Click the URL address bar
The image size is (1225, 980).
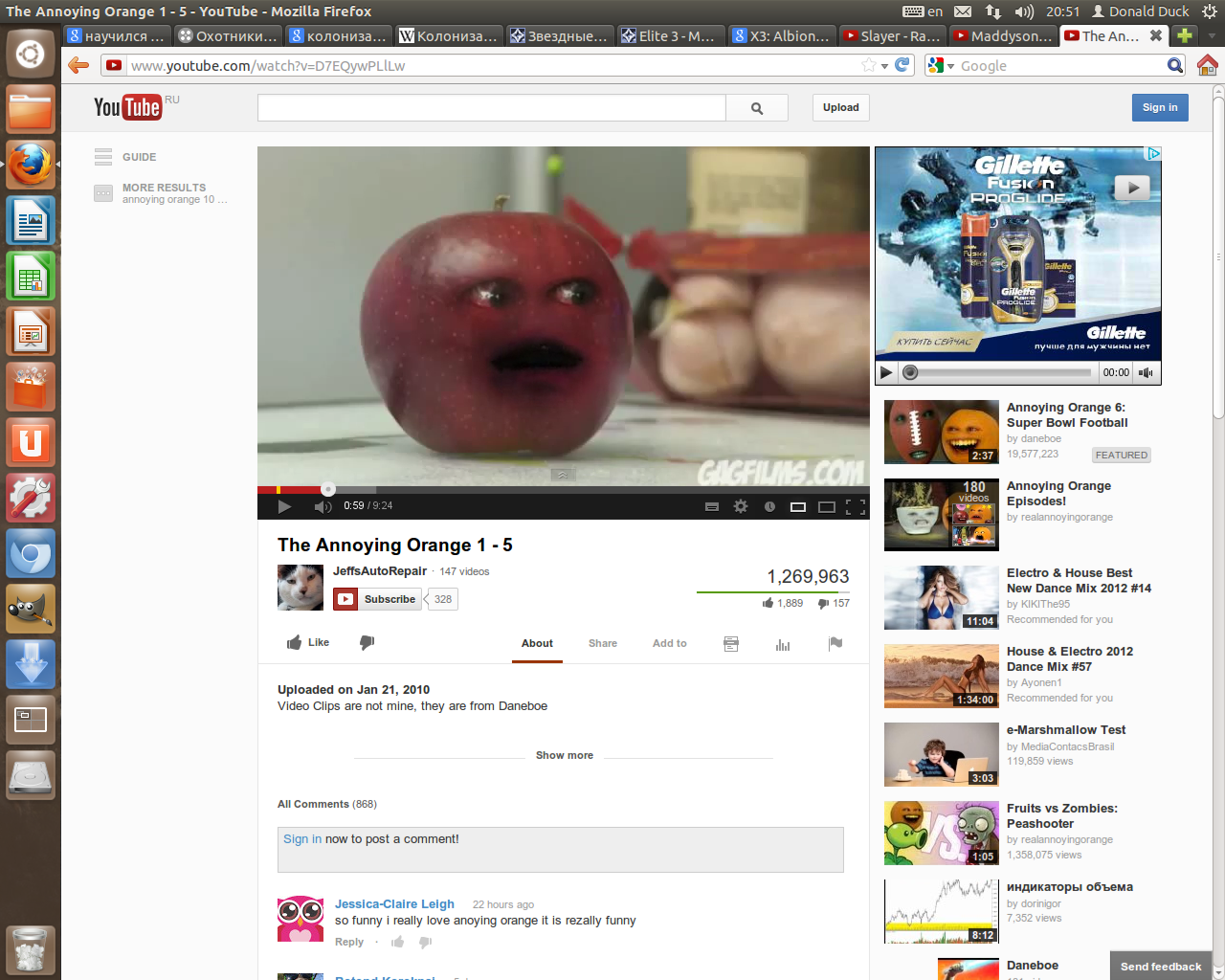coord(493,66)
